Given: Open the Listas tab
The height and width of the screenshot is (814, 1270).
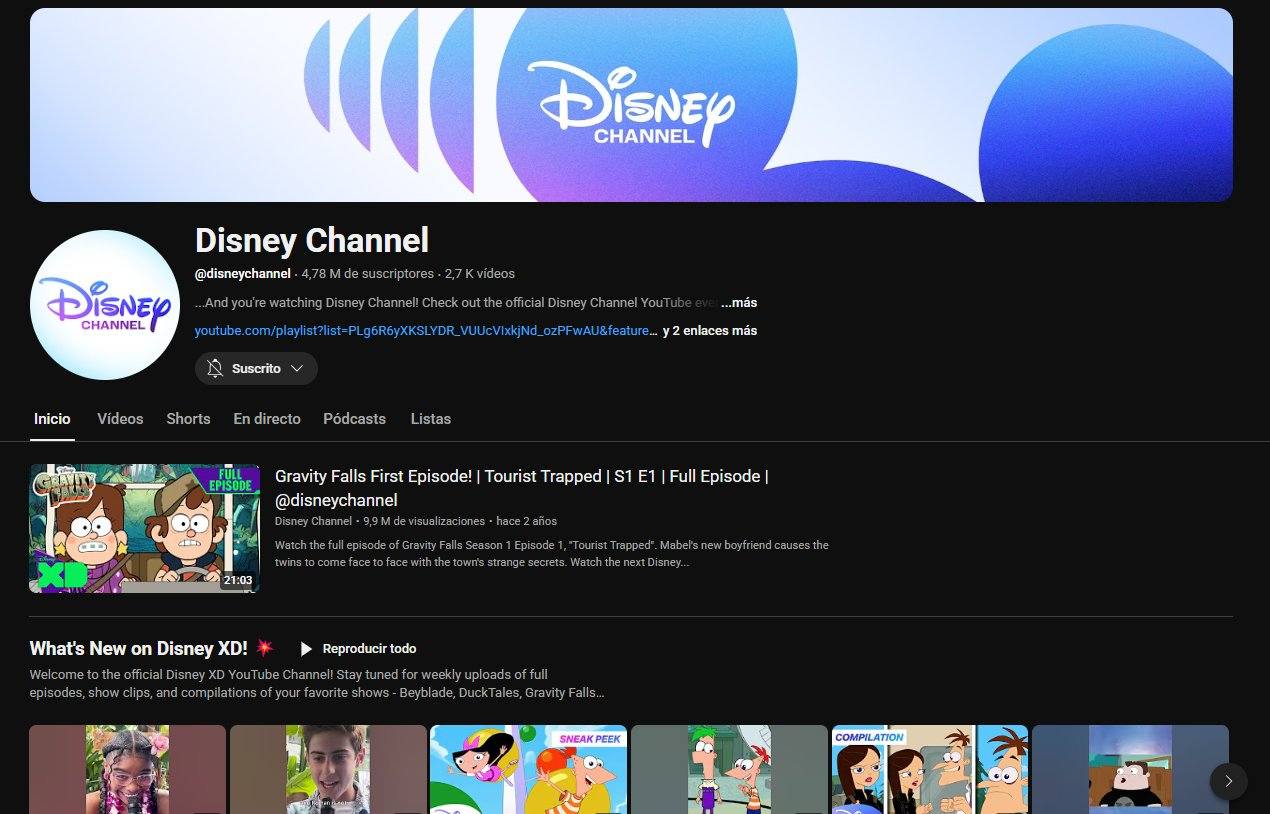Looking at the screenshot, I should [430, 419].
